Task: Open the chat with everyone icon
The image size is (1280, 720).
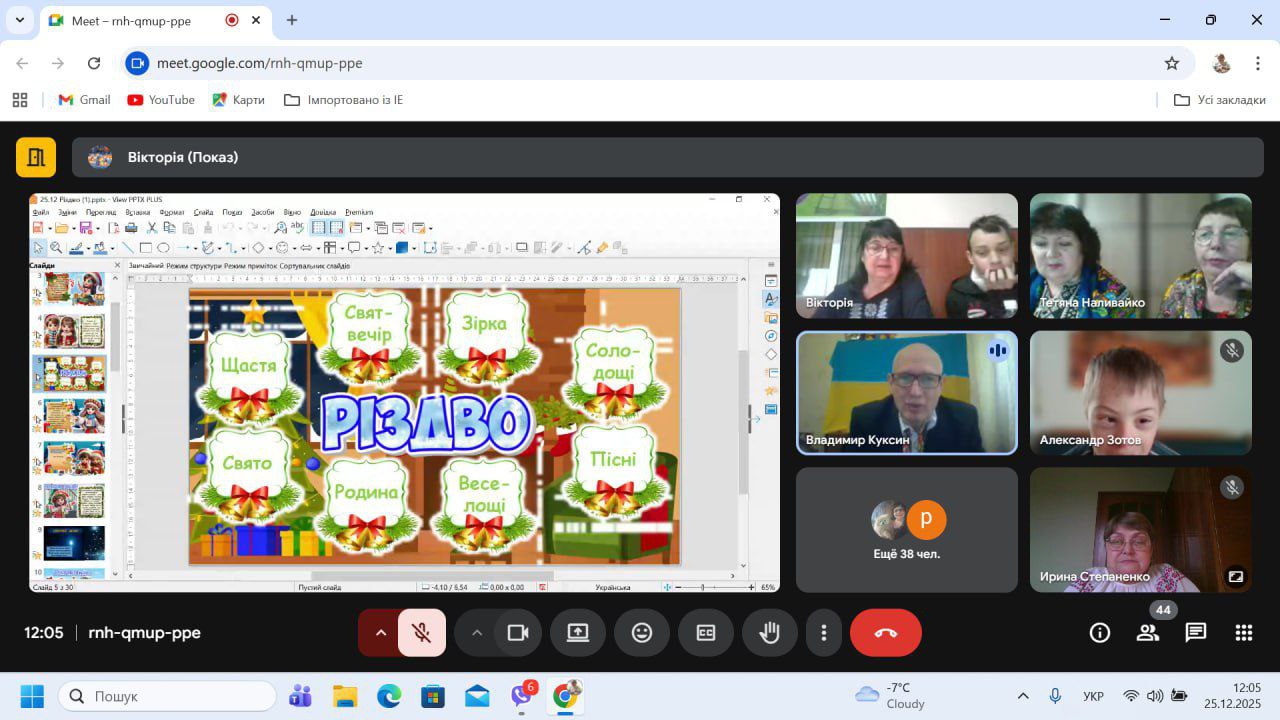Action: (1196, 633)
